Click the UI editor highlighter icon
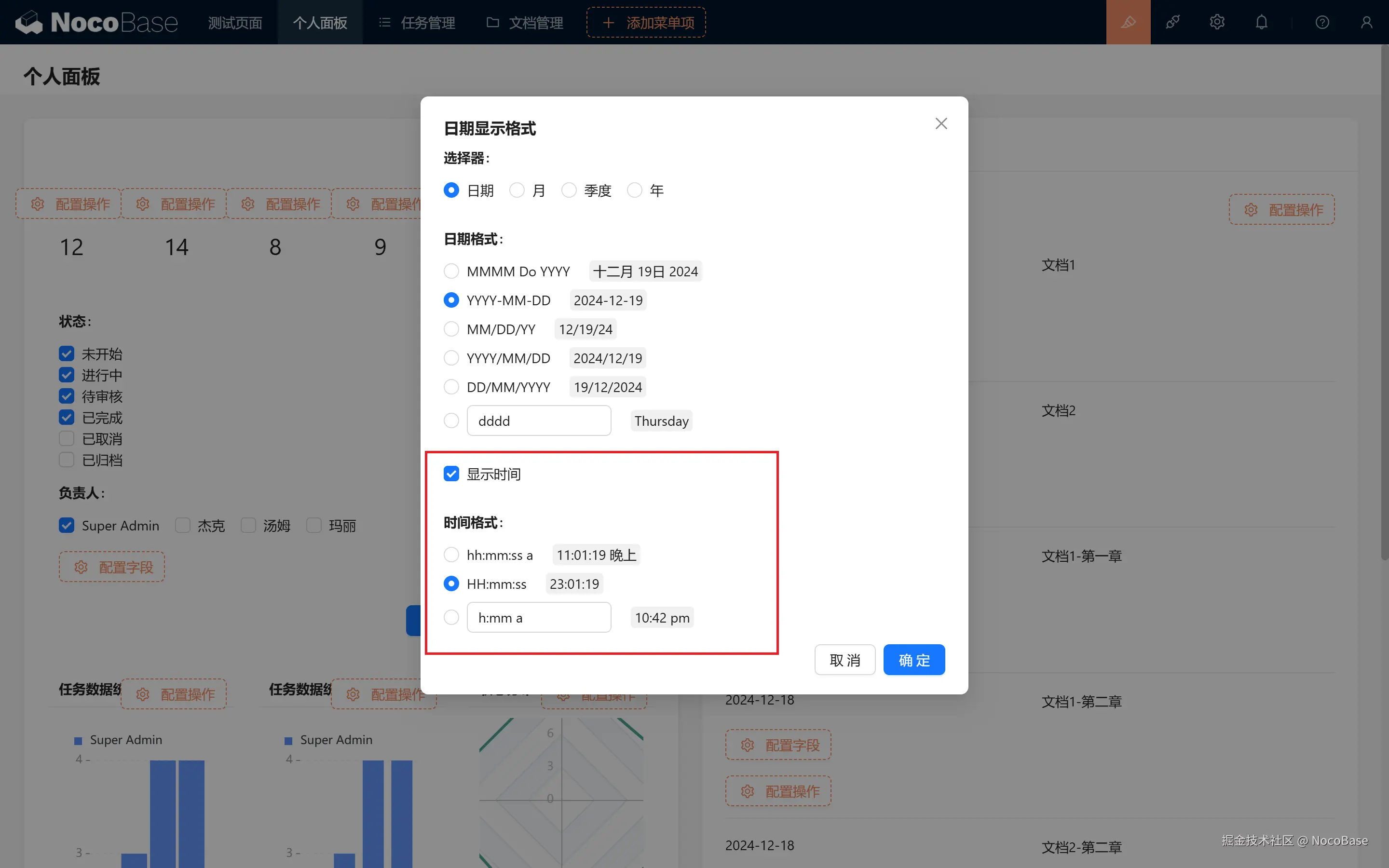The height and width of the screenshot is (868, 1389). tap(1128, 22)
